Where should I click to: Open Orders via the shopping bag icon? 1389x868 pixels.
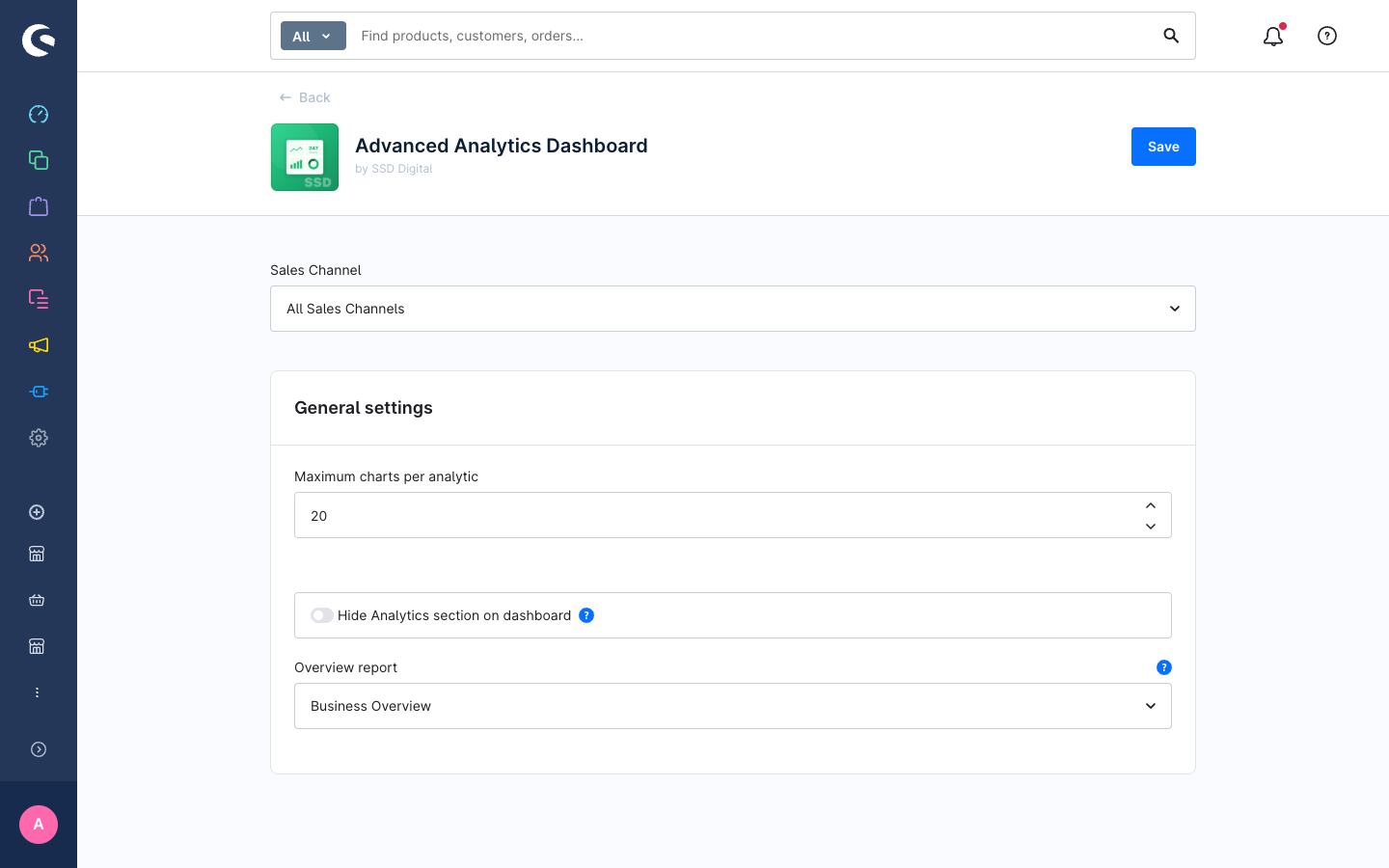pyautogui.click(x=39, y=206)
